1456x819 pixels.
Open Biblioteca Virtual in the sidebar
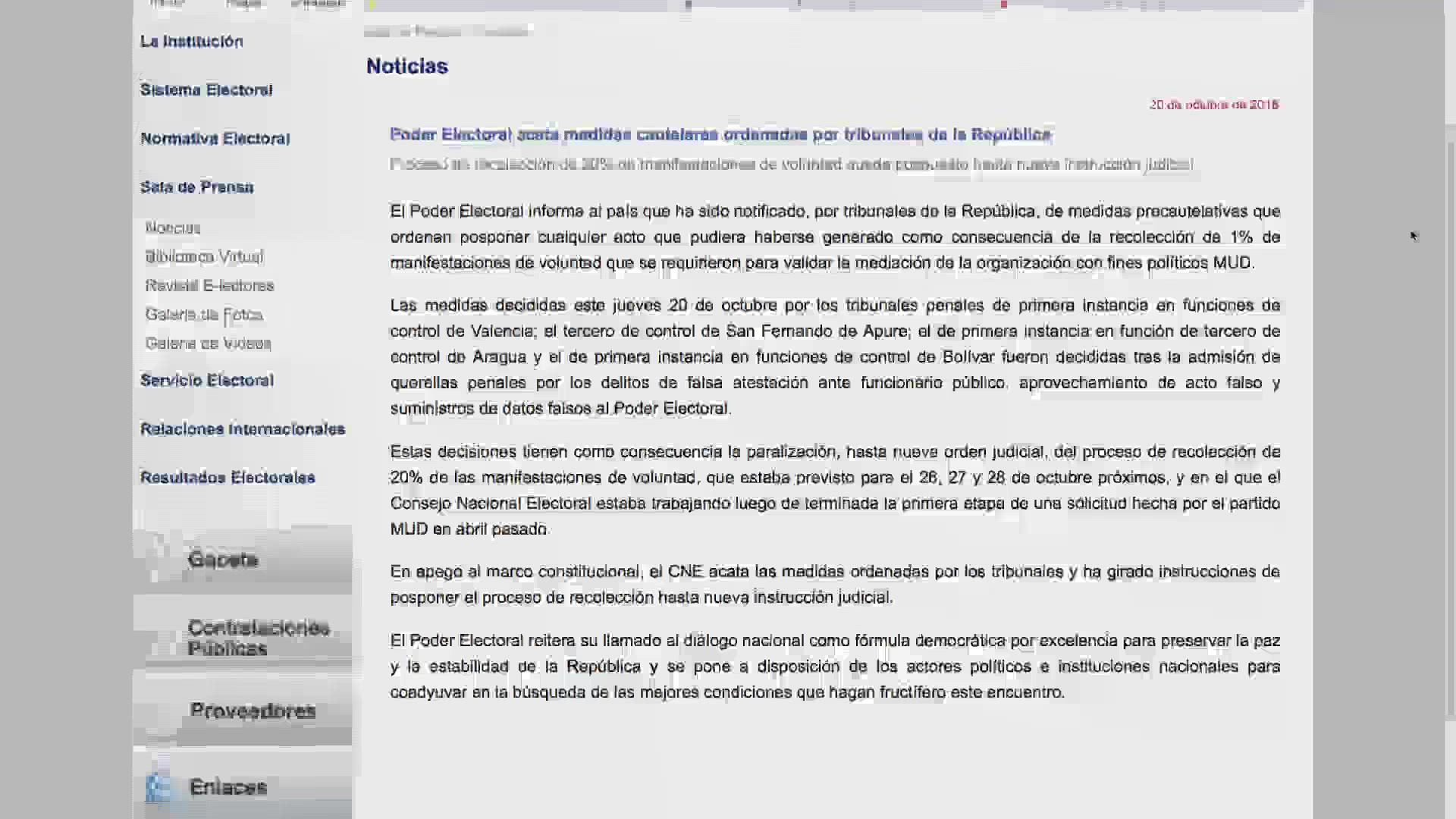204,257
